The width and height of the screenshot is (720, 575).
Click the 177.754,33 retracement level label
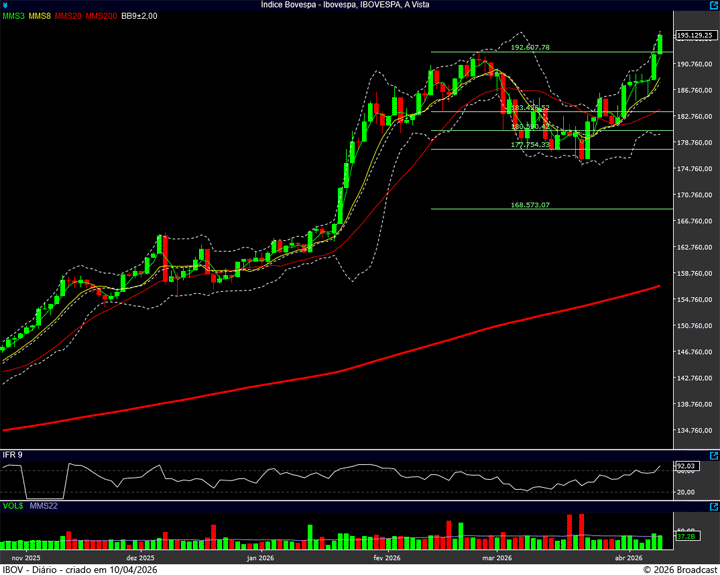tap(530, 145)
